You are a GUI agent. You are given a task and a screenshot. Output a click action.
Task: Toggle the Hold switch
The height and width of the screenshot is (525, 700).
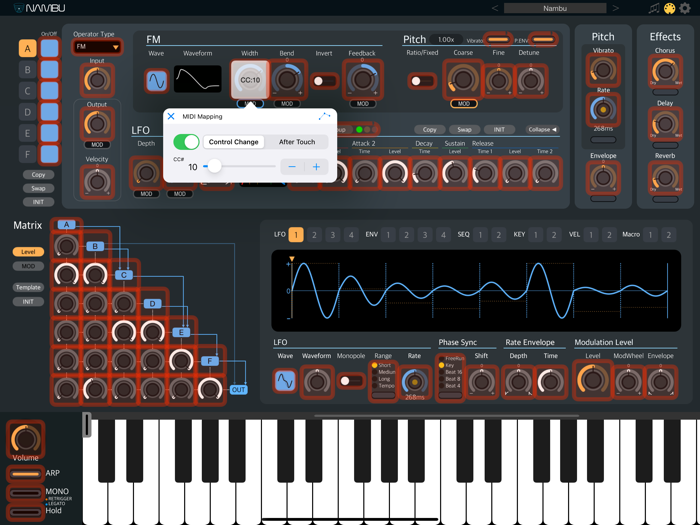point(25,512)
